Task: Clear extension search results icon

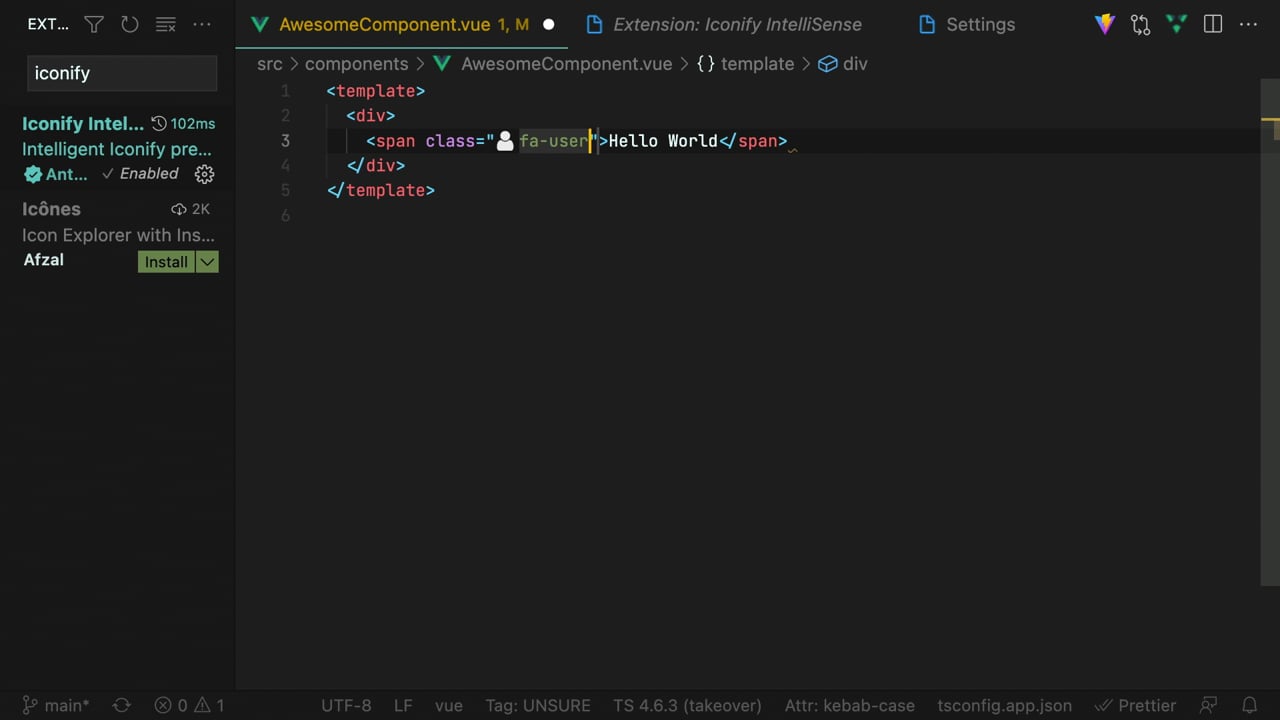Action: tap(166, 25)
